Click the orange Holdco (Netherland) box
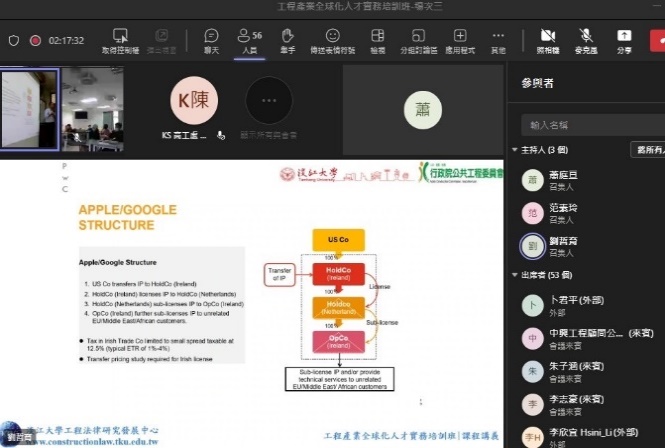 click(x=338, y=308)
